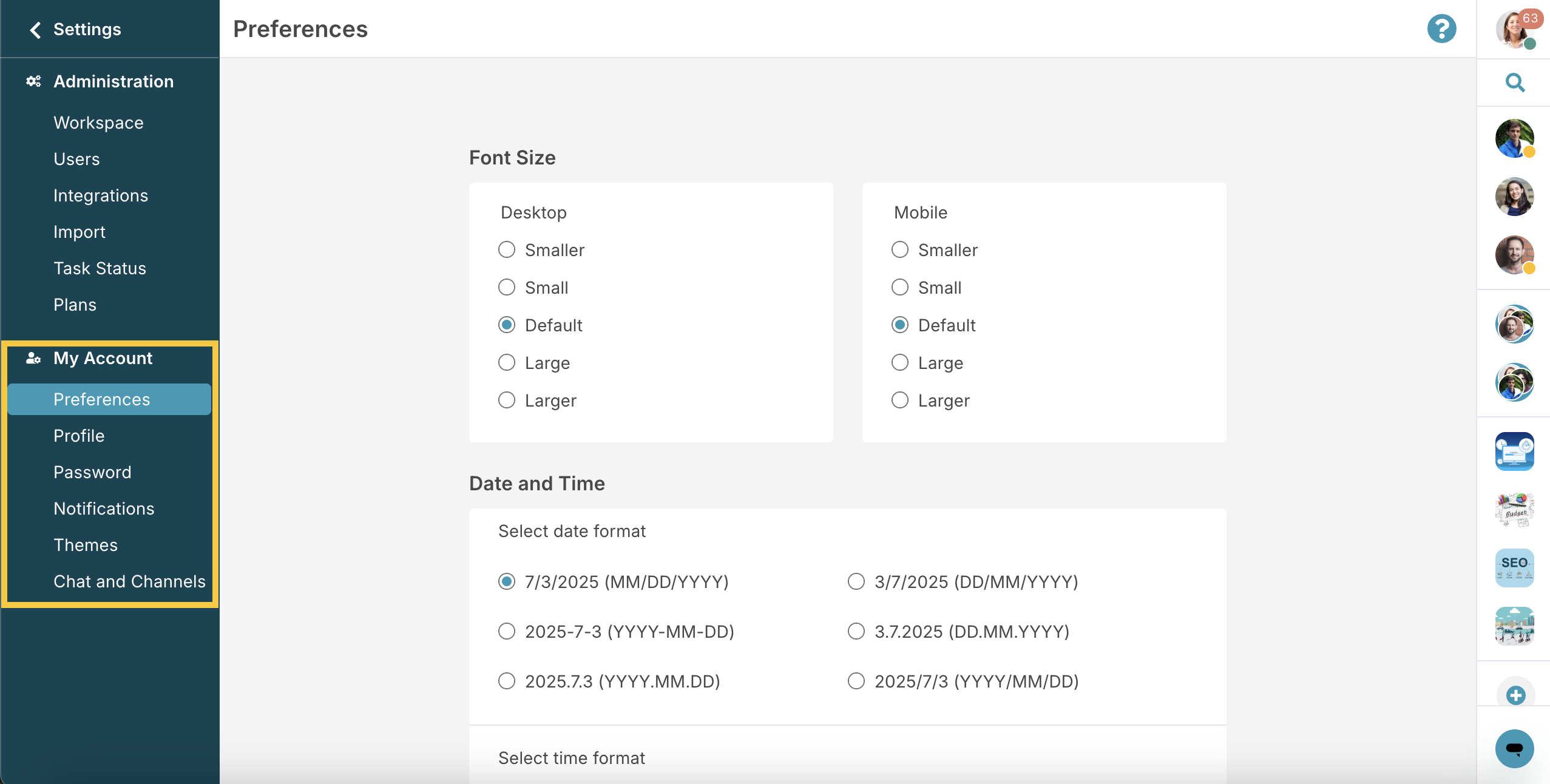Select Desktop Default font size

(x=507, y=325)
